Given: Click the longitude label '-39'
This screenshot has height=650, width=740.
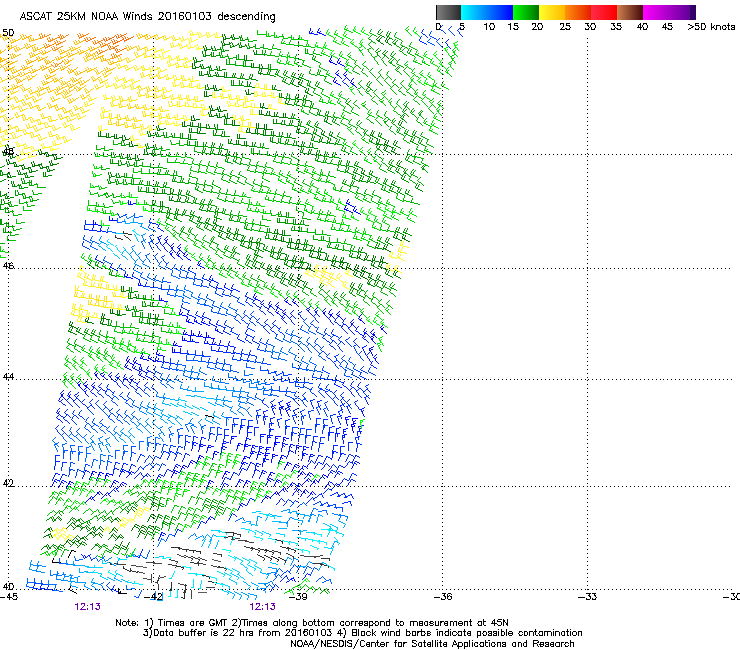Looking at the screenshot, I should pos(298,597).
